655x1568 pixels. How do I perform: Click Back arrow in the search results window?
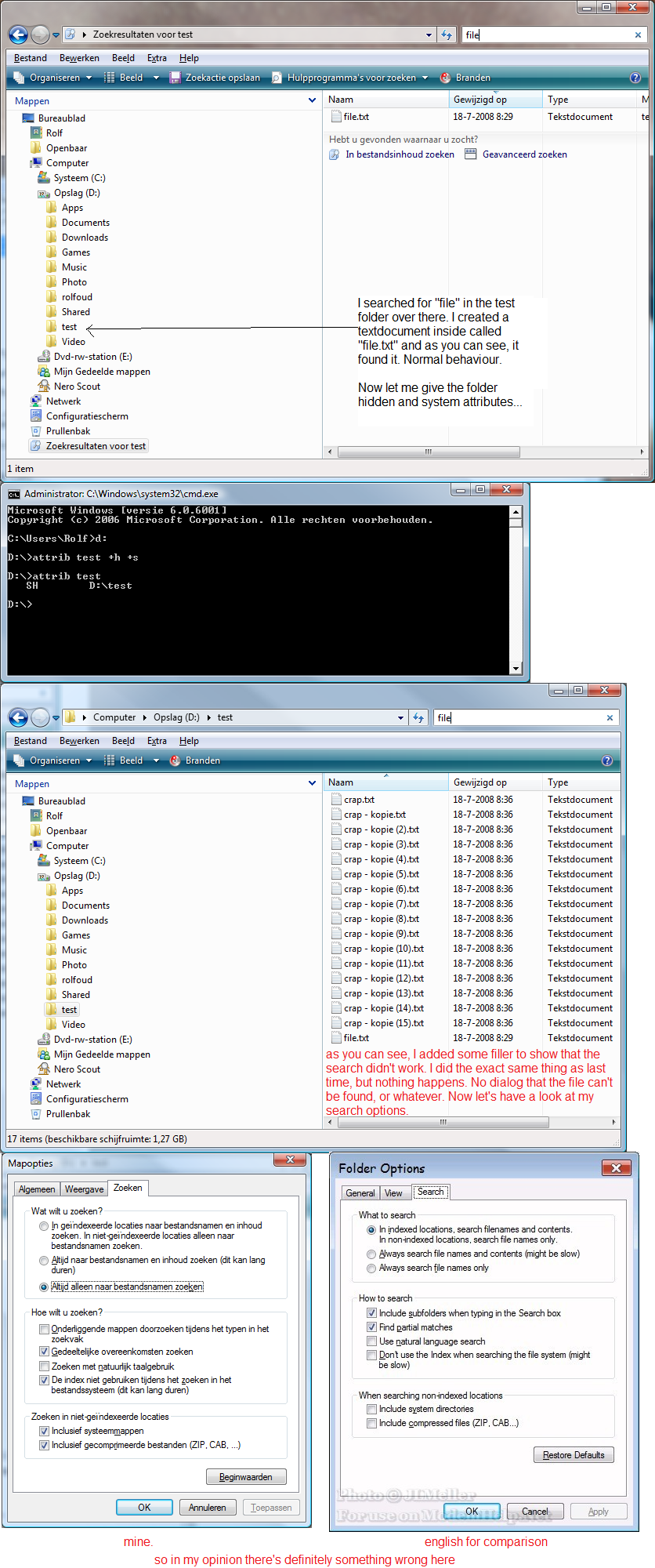click(x=18, y=34)
